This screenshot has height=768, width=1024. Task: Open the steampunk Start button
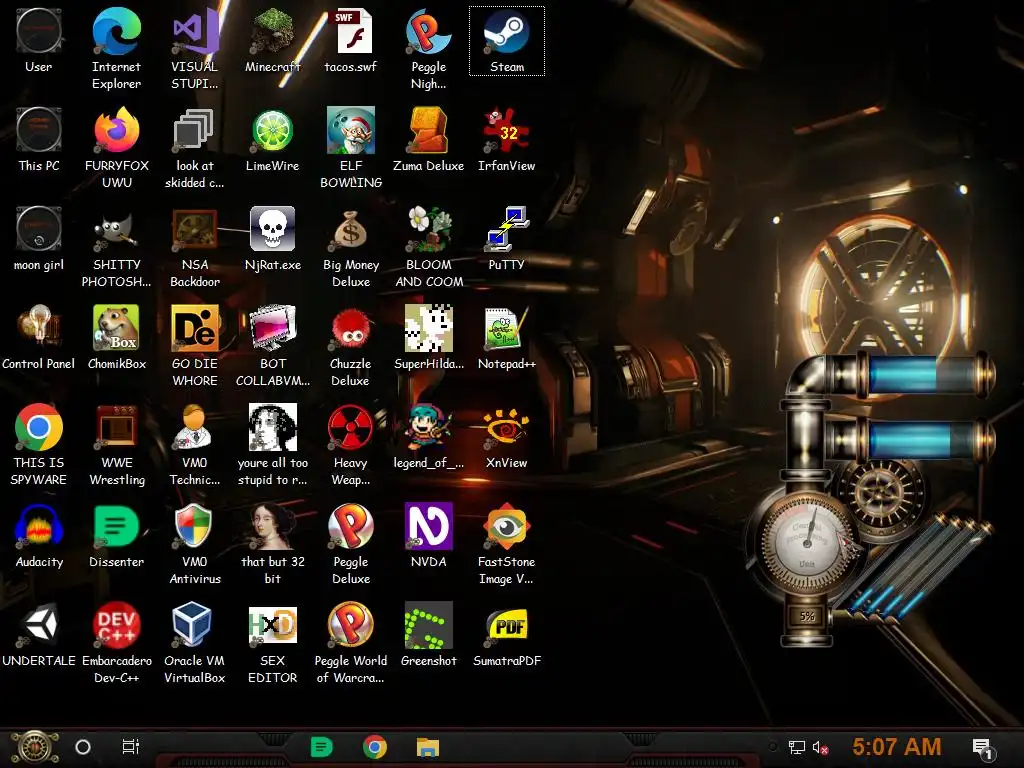[34, 747]
